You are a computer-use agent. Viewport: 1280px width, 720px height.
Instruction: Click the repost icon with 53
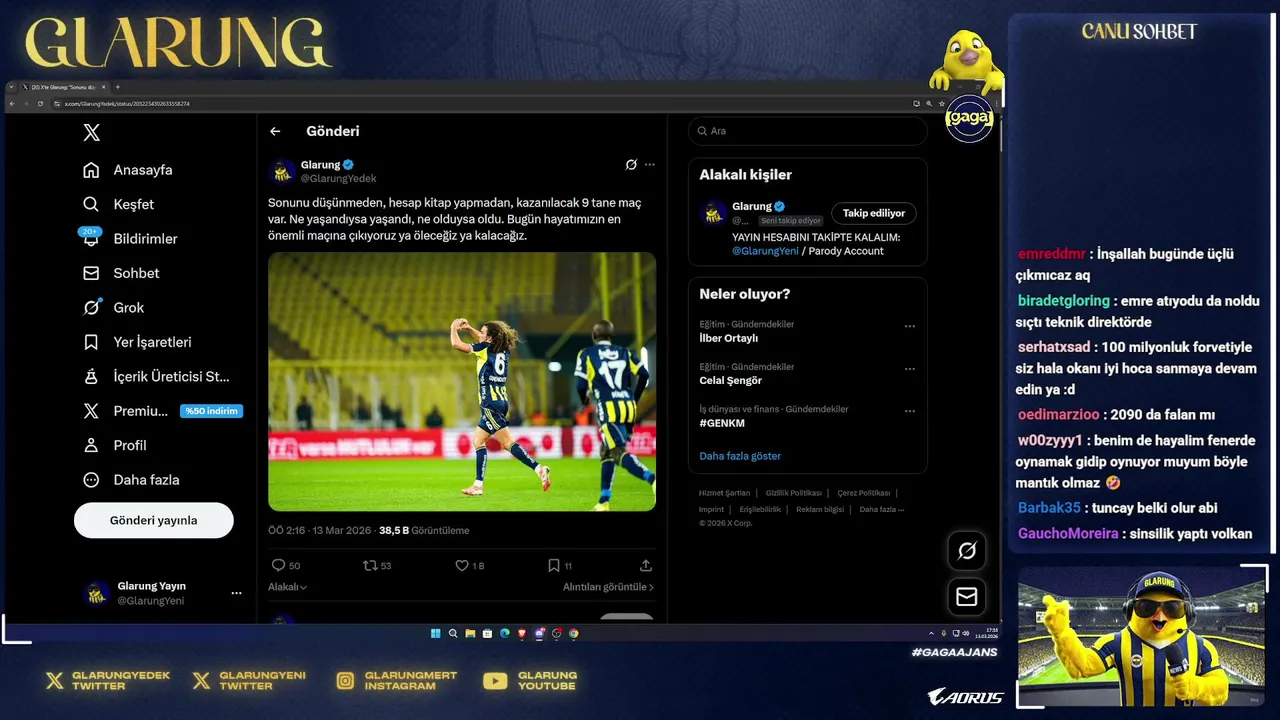coord(370,565)
